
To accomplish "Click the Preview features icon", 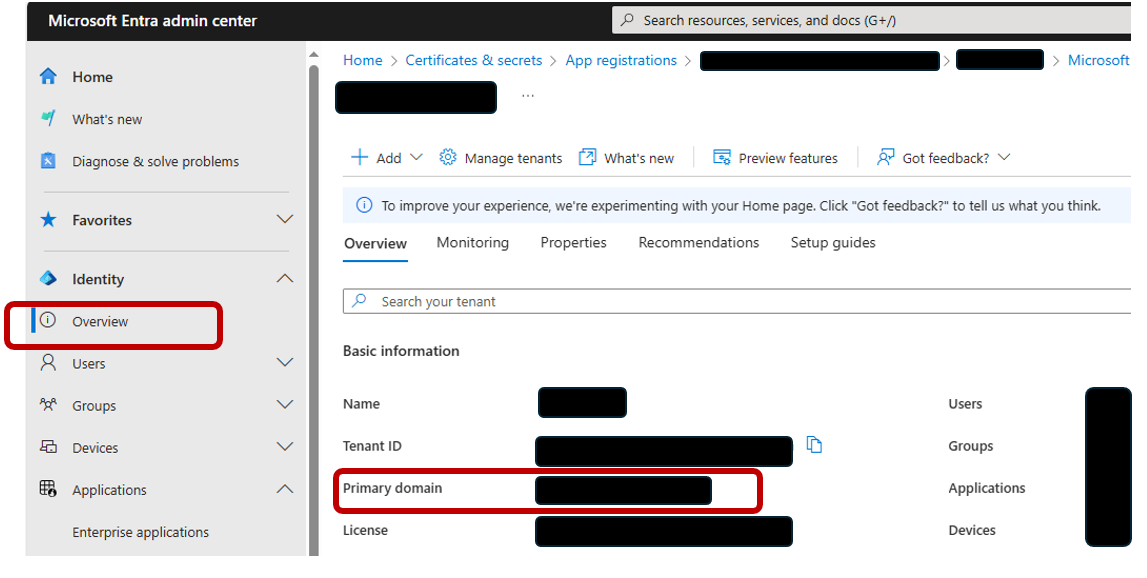I will coord(722,157).
